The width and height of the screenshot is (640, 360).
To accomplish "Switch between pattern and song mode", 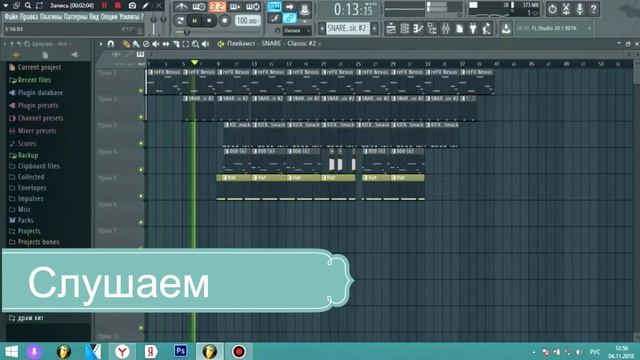I will click(x=180, y=21).
